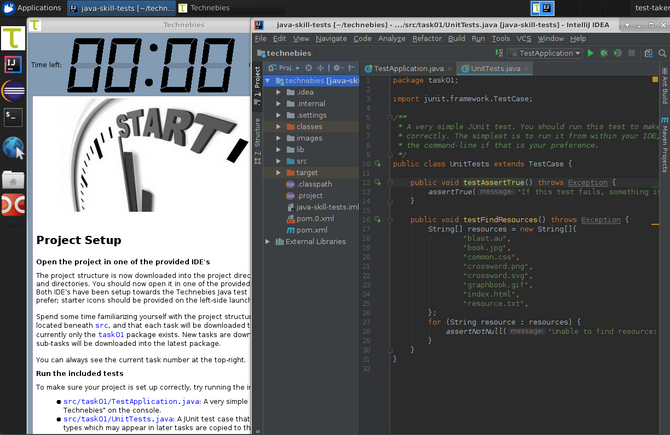Expand the target folder
This screenshot has height=435, width=670.
[x=279, y=173]
